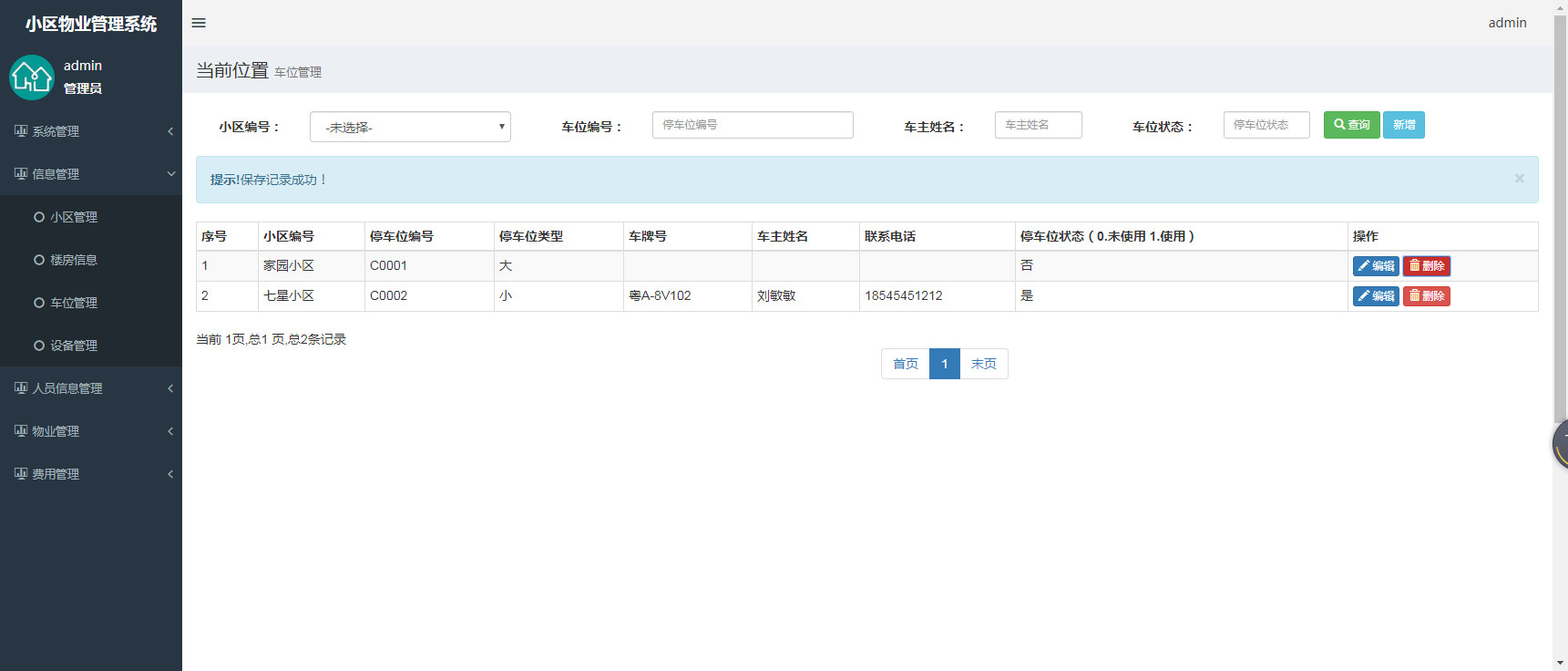Screen dimensions: 1568x671
Task: Expand the 人员信息管理 chevron
Action: coord(170,388)
